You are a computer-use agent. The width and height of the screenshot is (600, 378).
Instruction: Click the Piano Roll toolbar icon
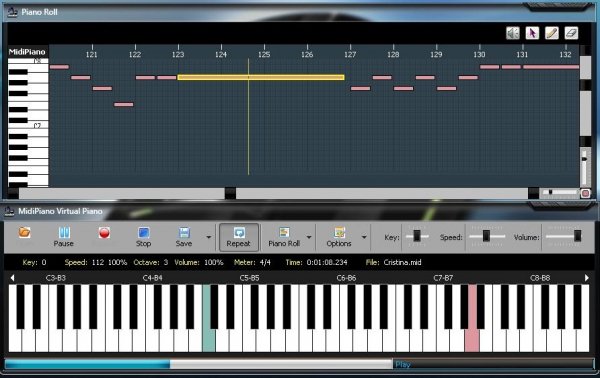coord(284,237)
